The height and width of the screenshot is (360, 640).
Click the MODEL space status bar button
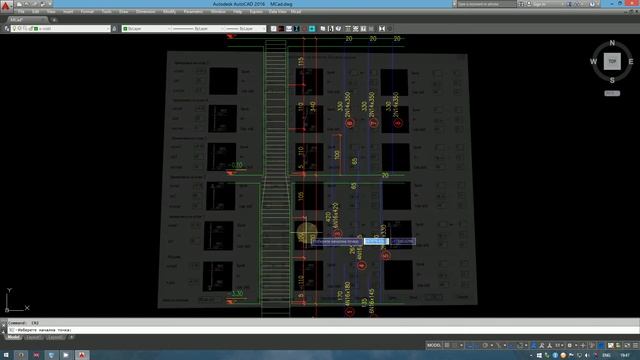click(x=433, y=345)
